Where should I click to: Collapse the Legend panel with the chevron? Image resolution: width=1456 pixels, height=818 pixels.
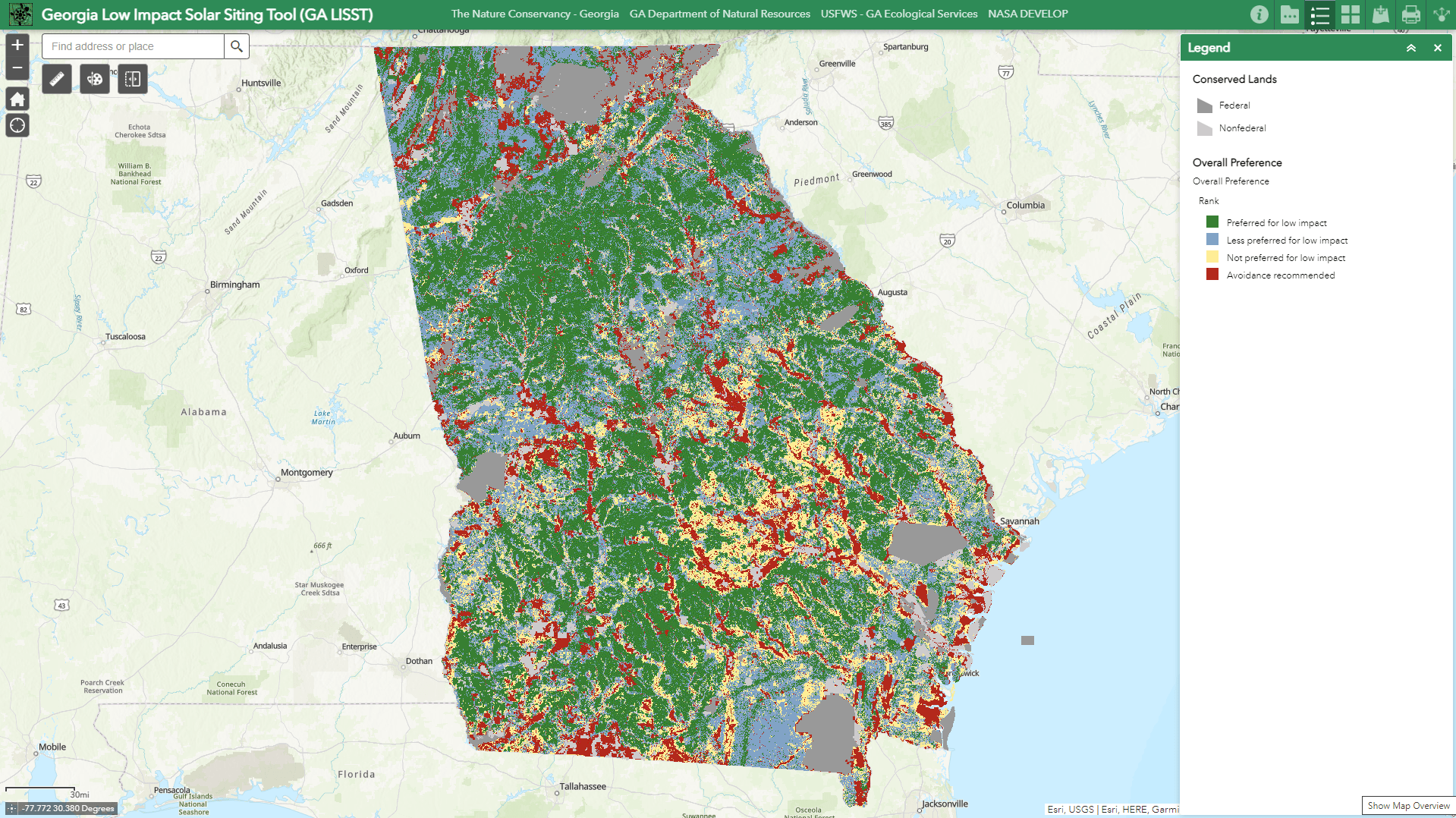[1411, 47]
